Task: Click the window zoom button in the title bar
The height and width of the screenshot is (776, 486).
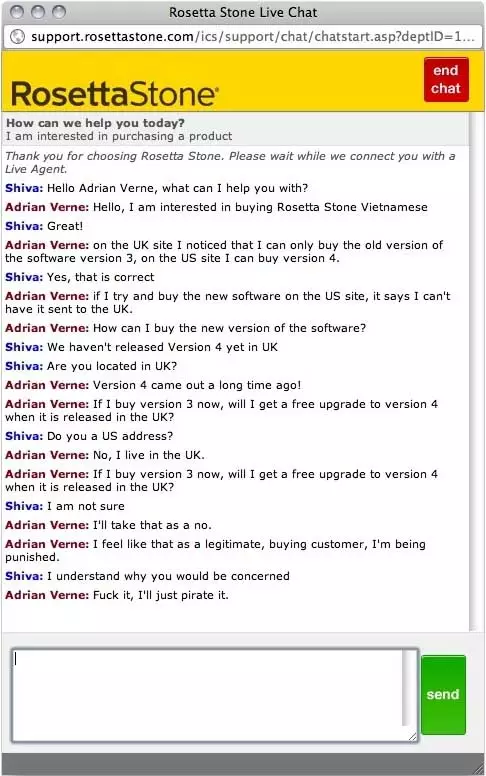Action: point(59,12)
